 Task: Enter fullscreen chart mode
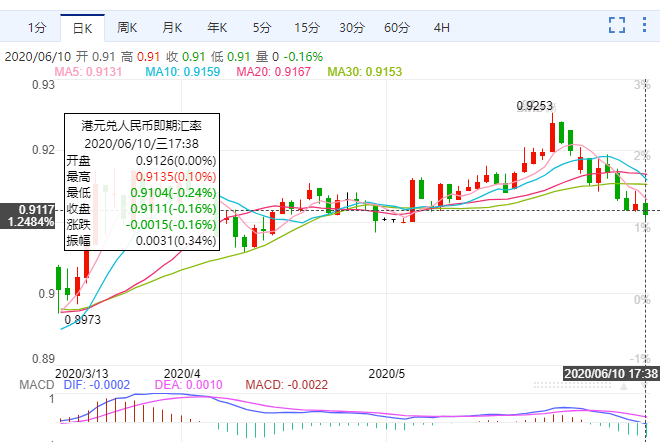point(617,25)
